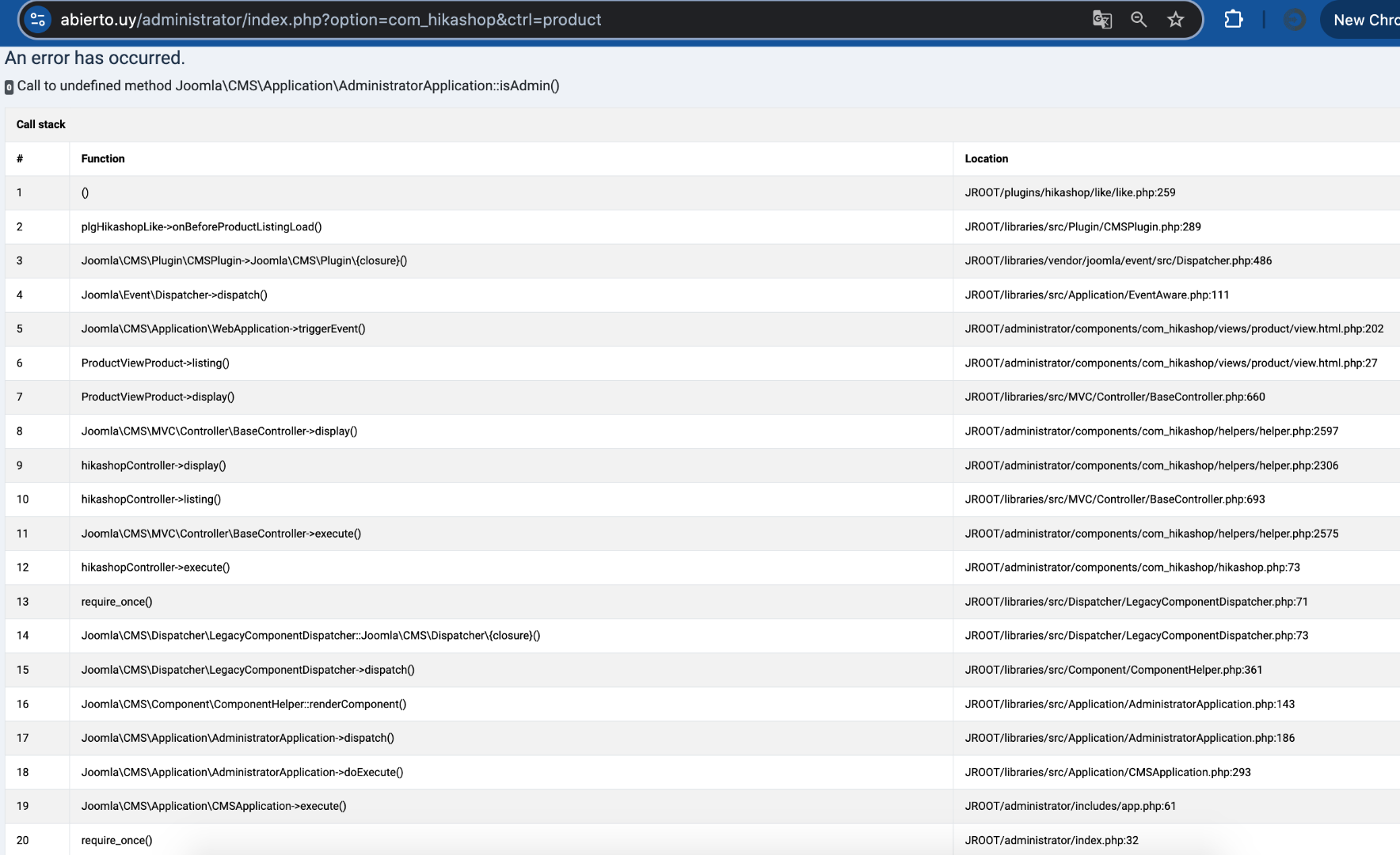Screen dimensions: 1400x855
Task: Click the # column header
Action: (x=20, y=158)
